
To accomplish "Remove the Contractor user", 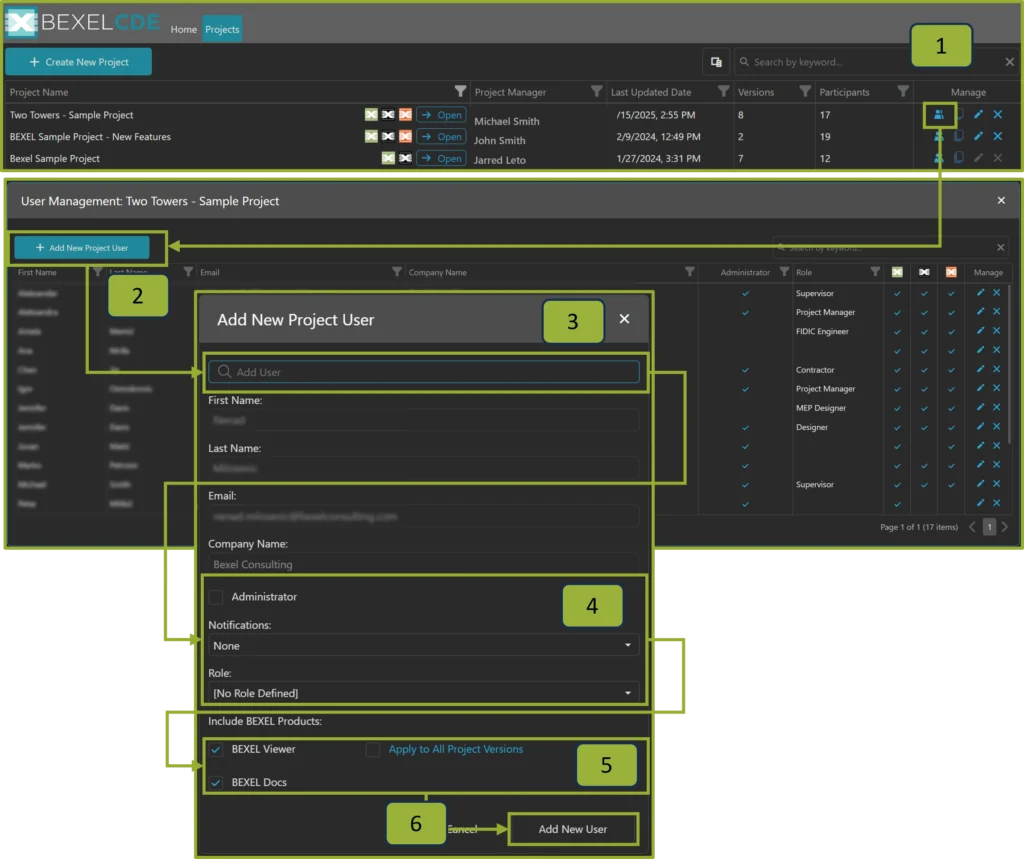I will coord(997,369).
